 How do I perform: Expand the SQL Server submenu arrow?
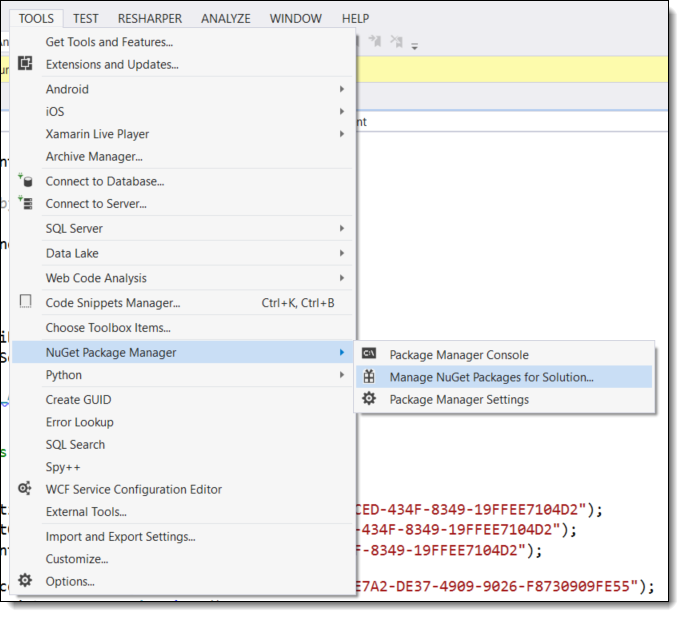click(x=342, y=228)
